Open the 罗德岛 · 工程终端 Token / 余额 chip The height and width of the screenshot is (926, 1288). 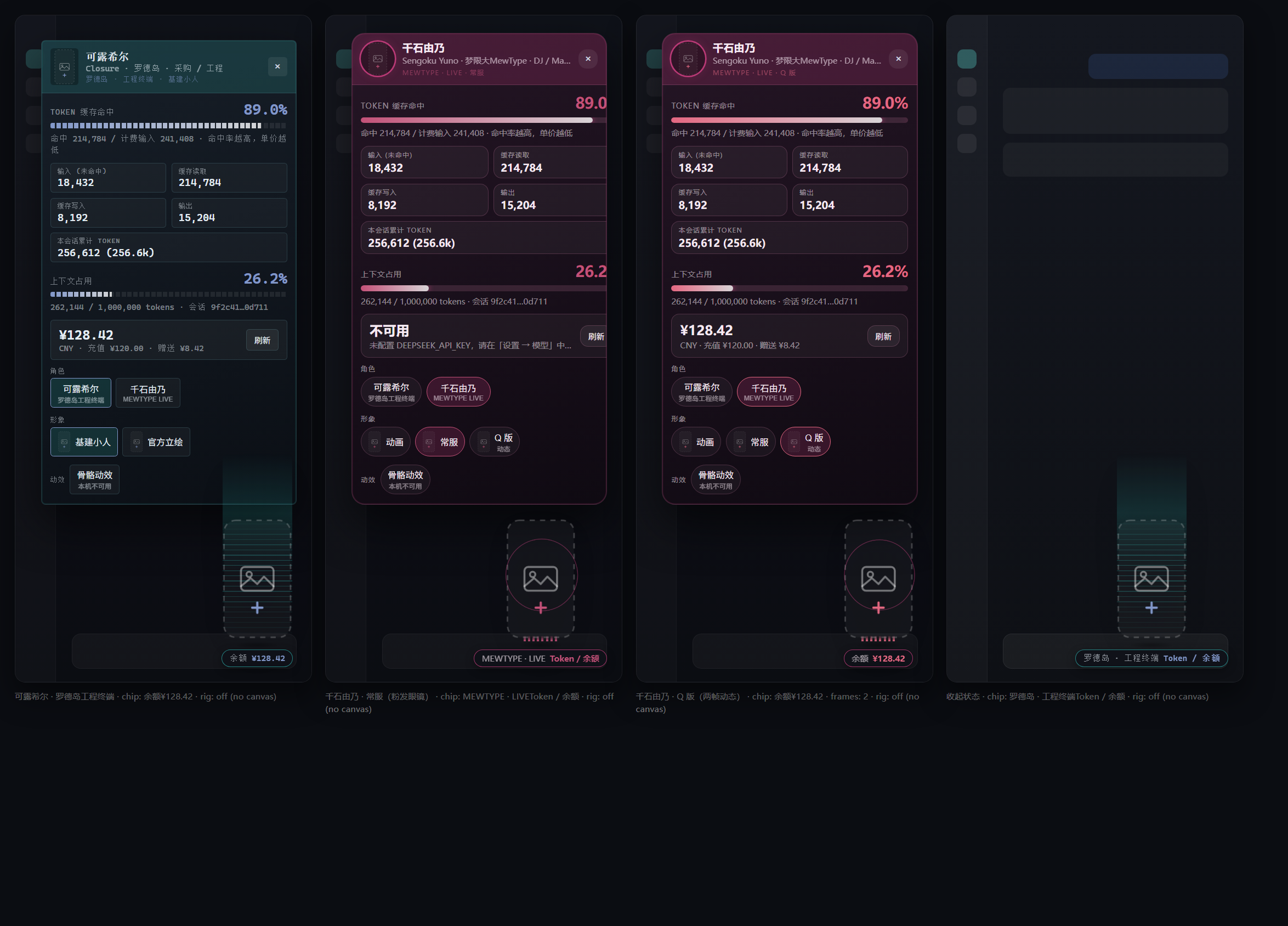click(x=1151, y=658)
